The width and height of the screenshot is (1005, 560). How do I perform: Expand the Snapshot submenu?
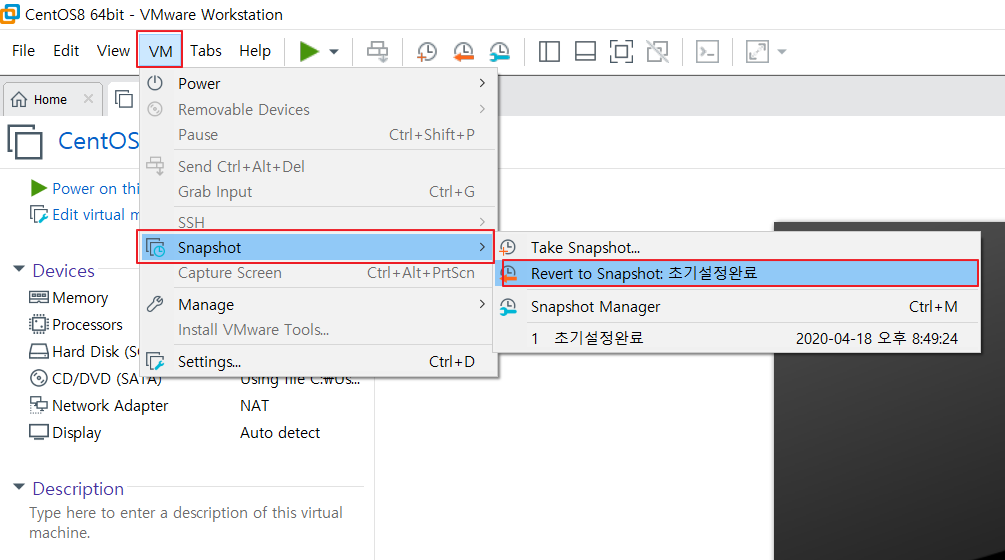point(315,247)
